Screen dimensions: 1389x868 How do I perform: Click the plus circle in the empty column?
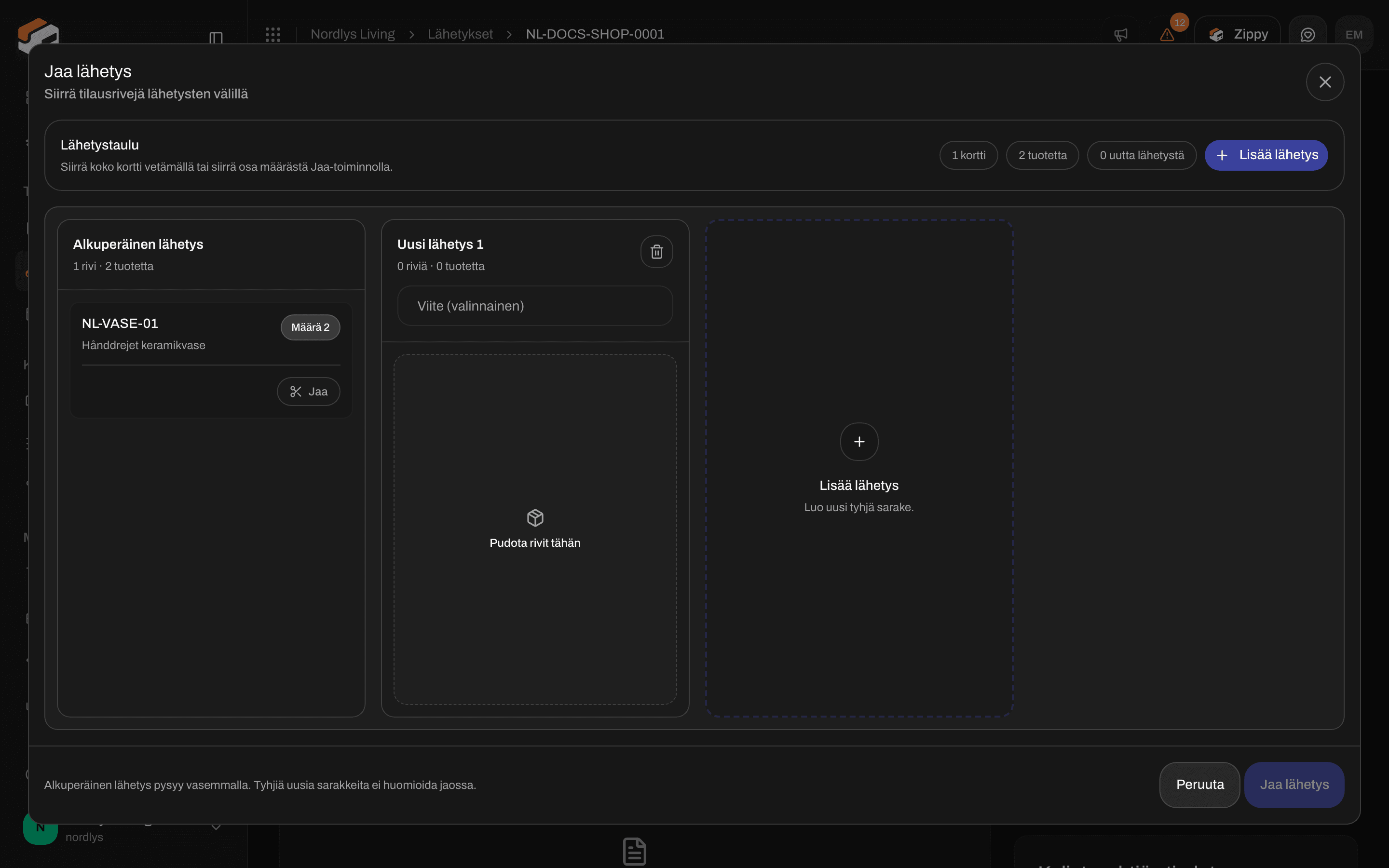[x=858, y=441]
